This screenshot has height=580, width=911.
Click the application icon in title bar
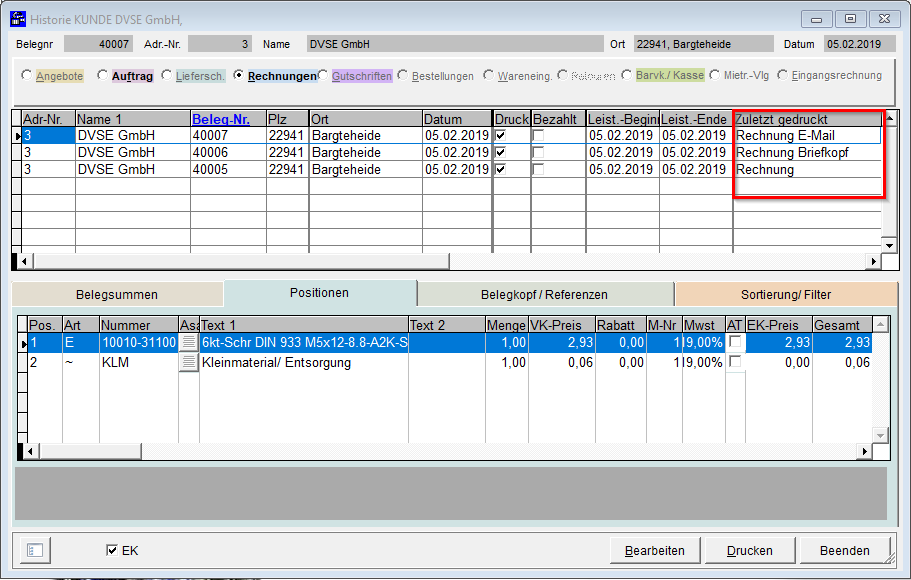[17, 19]
